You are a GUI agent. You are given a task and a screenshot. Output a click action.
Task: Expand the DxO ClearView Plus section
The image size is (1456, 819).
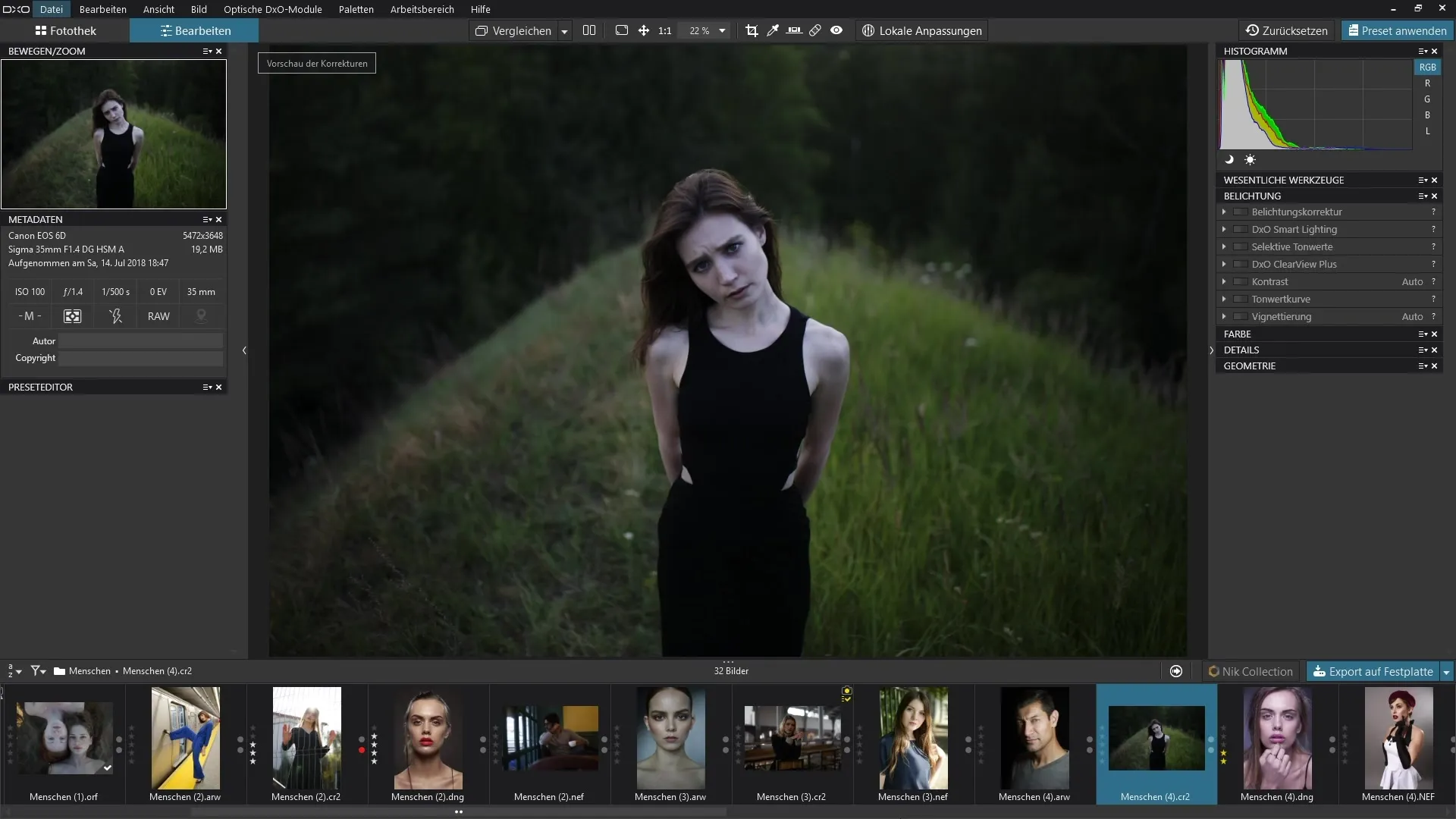[x=1223, y=264]
